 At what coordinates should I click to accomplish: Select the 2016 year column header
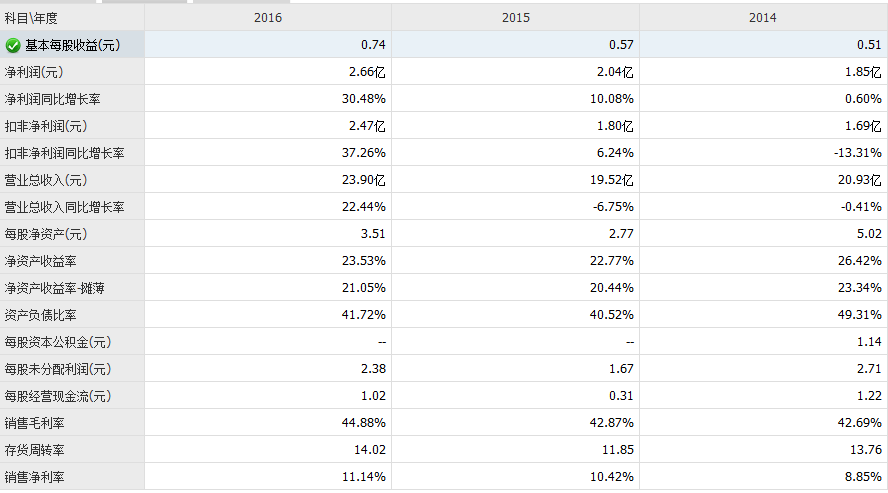coord(268,18)
